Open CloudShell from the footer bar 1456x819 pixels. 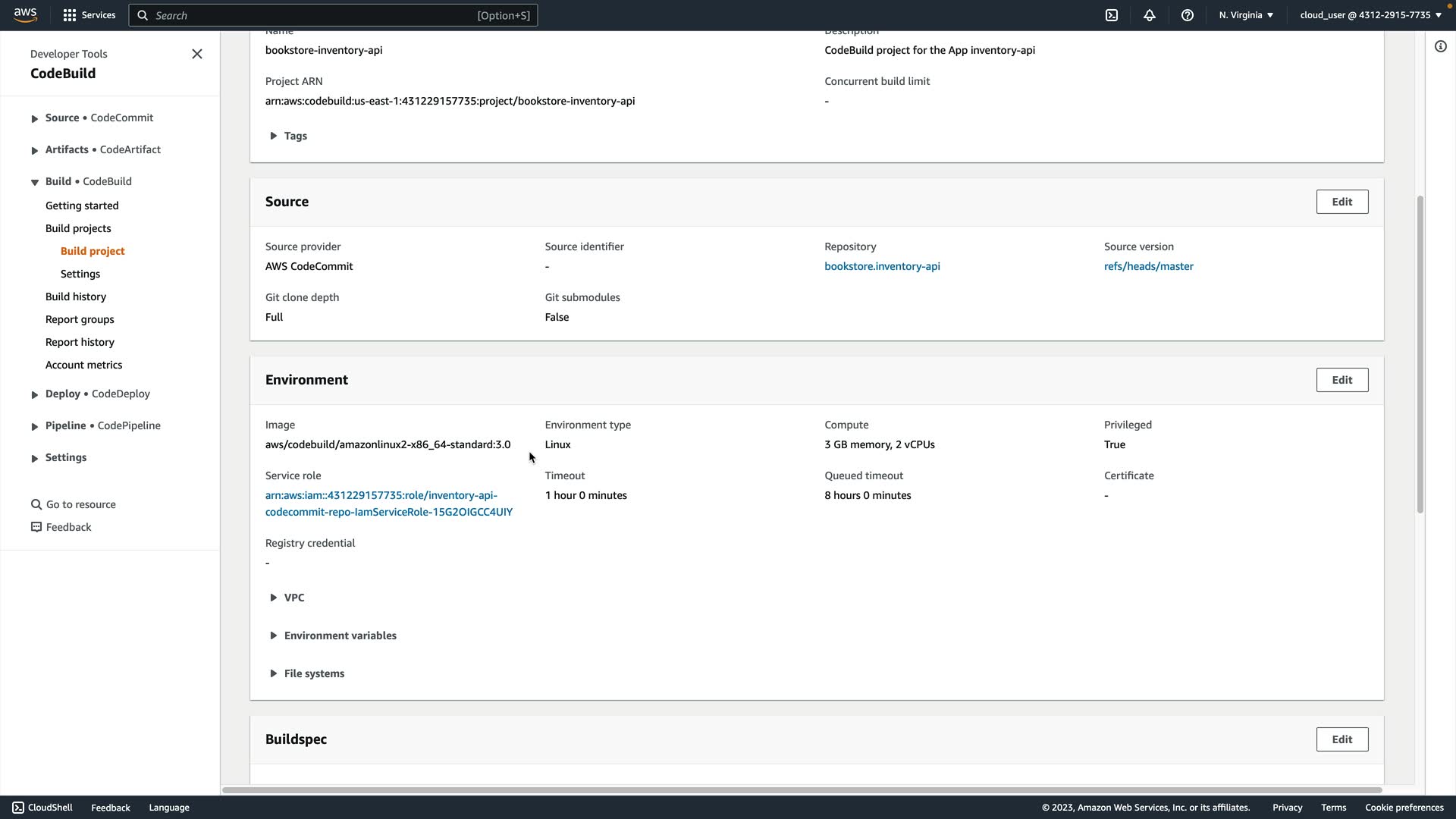pyautogui.click(x=42, y=808)
